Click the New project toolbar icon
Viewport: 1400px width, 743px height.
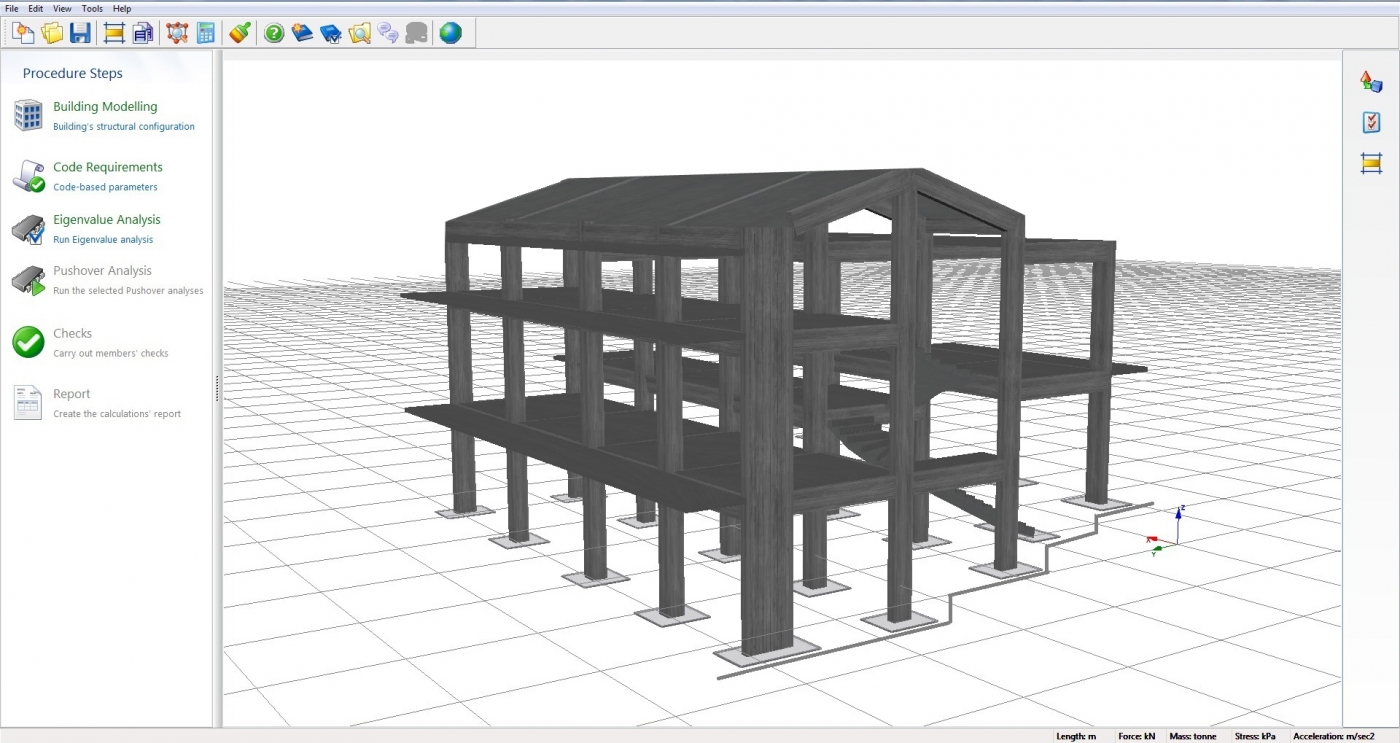click(x=23, y=33)
